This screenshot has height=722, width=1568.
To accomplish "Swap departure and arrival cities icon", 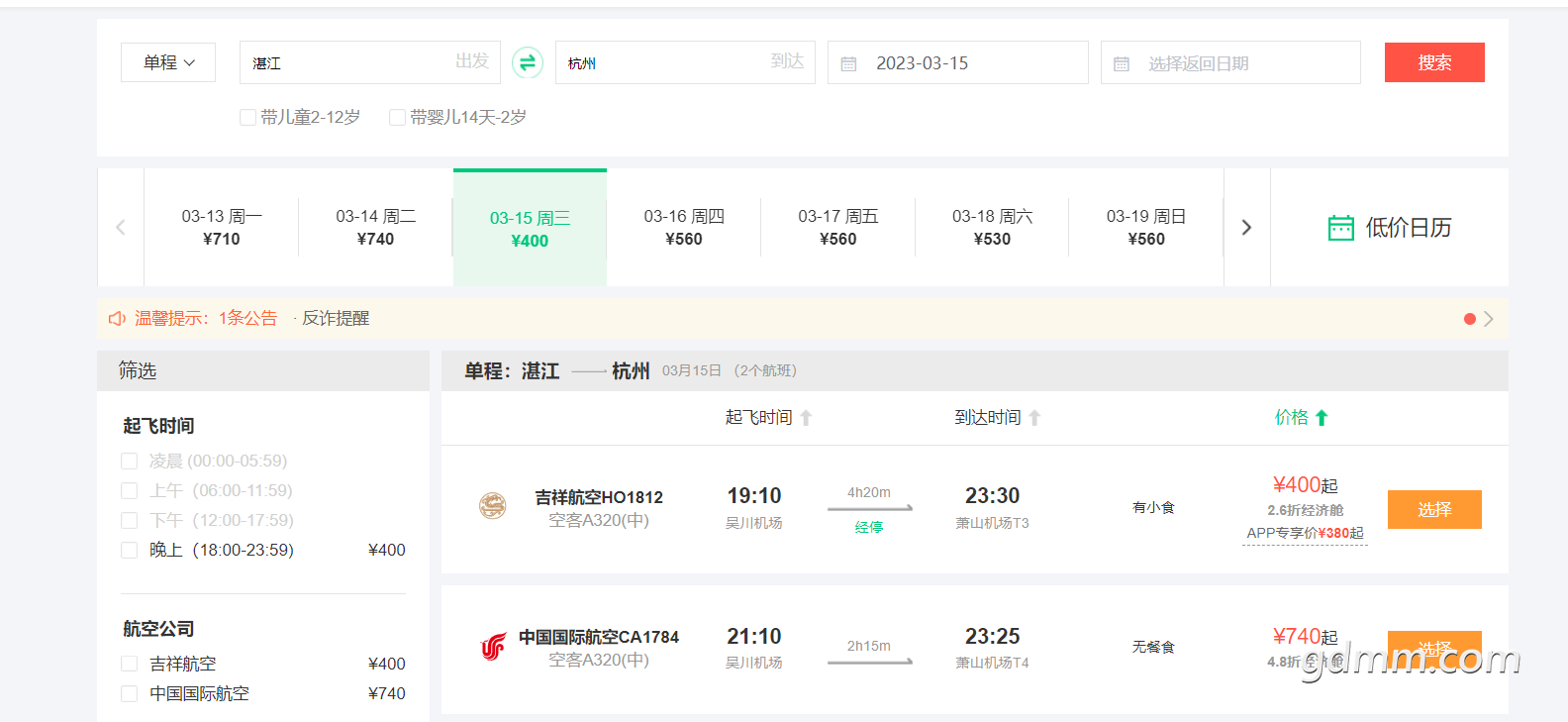I will point(528,62).
